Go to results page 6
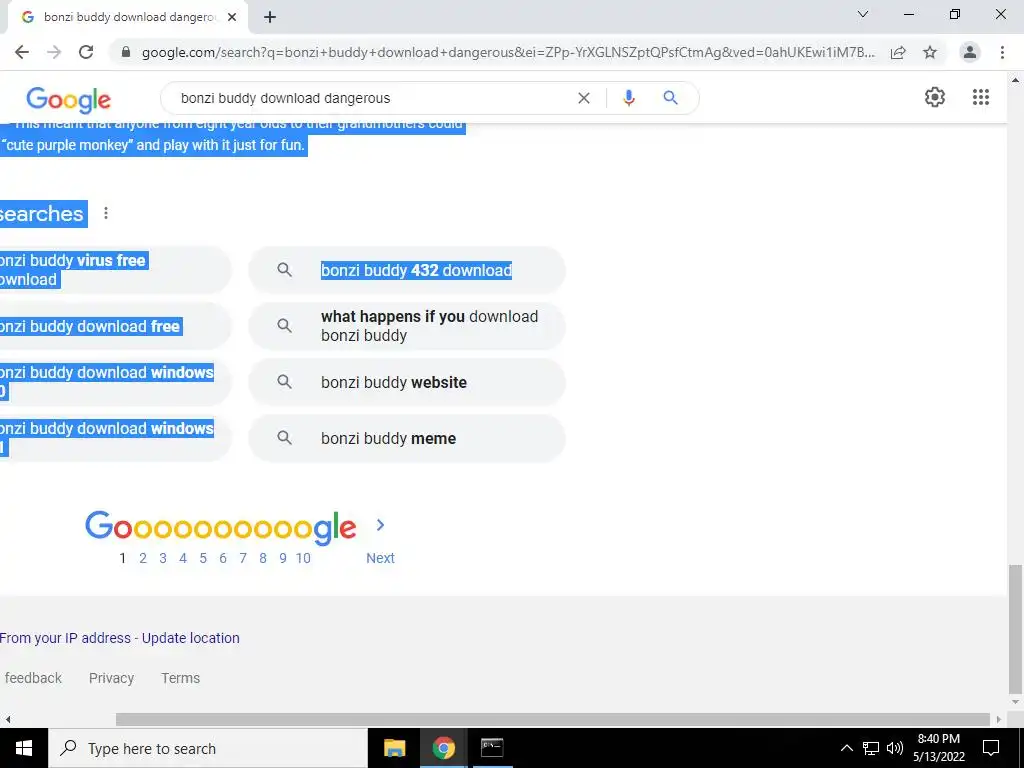The height and width of the screenshot is (768, 1024). 223,558
